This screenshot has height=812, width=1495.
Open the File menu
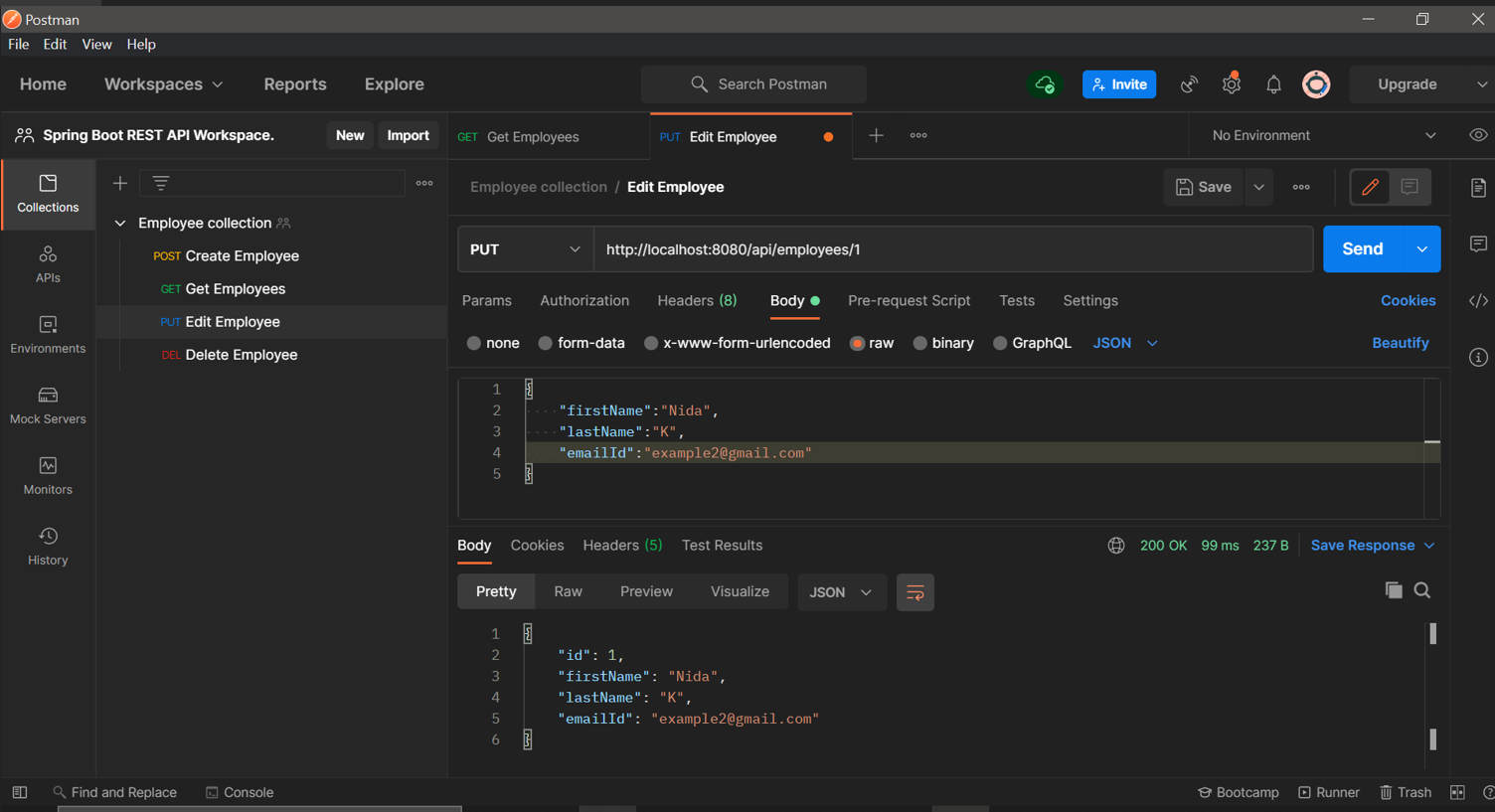click(18, 45)
